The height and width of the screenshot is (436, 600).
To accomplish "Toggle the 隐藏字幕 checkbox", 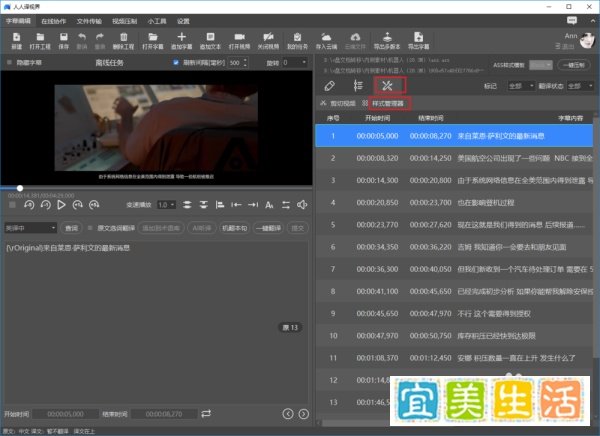I will pyautogui.click(x=10, y=62).
